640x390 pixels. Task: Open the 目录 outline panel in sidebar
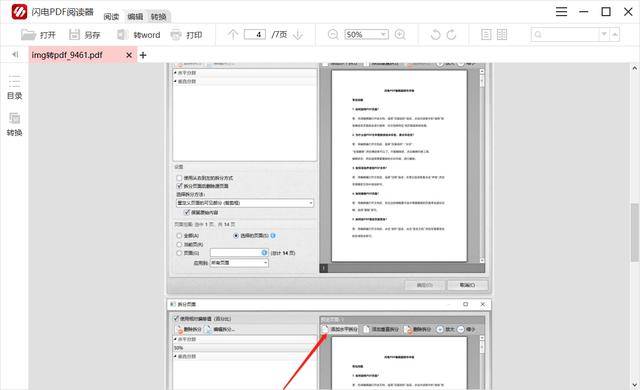[x=14, y=87]
